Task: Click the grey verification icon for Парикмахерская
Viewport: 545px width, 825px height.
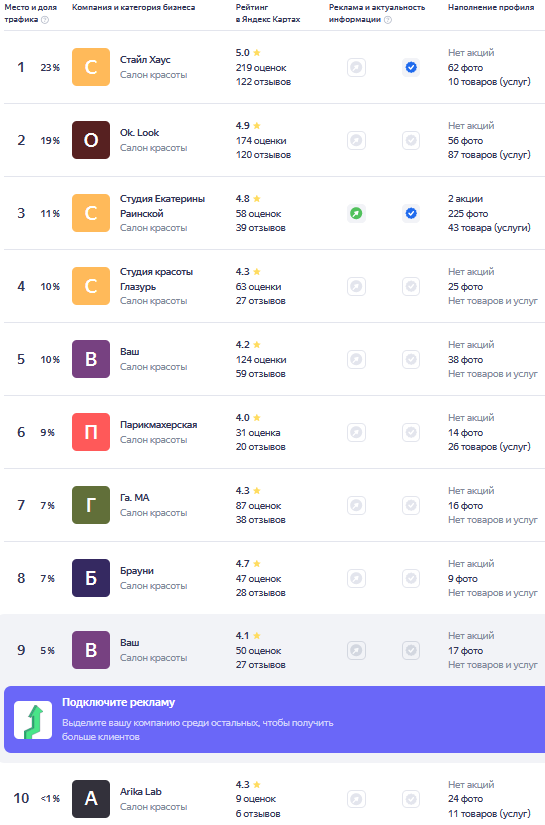Action: click(x=411, y=432)
